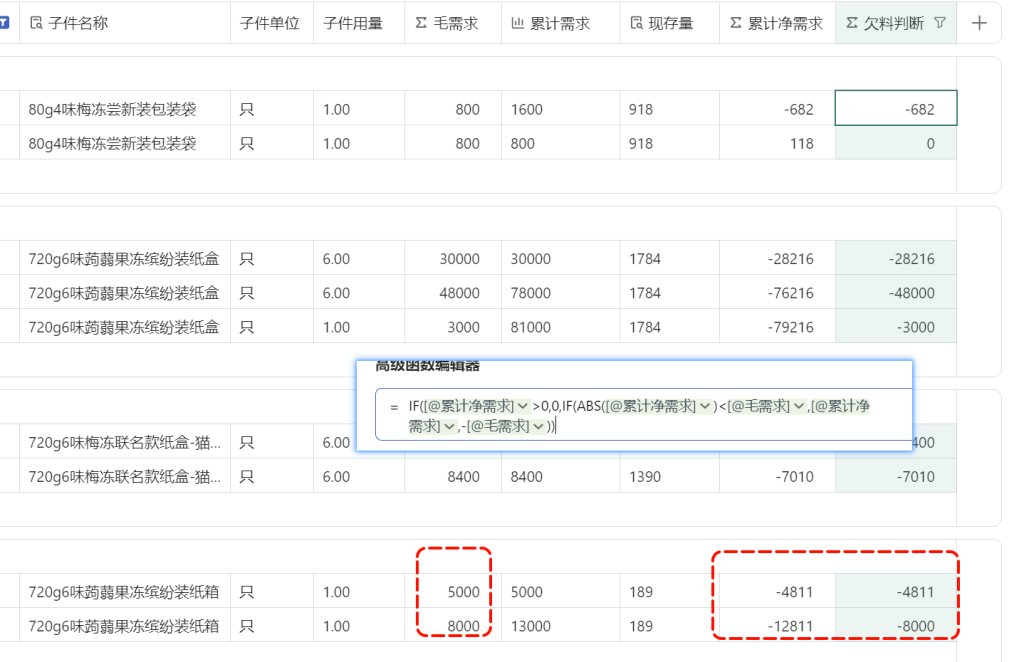Open the first 累计净需求 field dropdown in formula
1024x662 pixels.
tap(522, 406)
